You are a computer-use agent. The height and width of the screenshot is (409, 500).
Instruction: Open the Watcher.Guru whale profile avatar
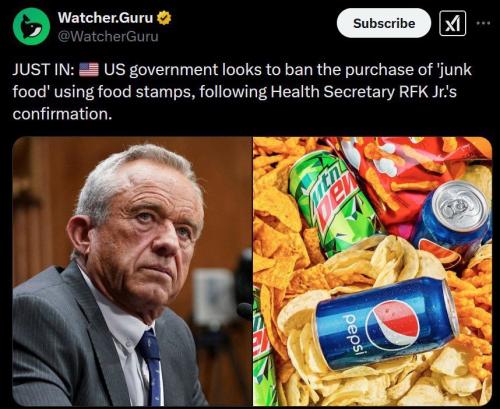(x=31, y=26)
